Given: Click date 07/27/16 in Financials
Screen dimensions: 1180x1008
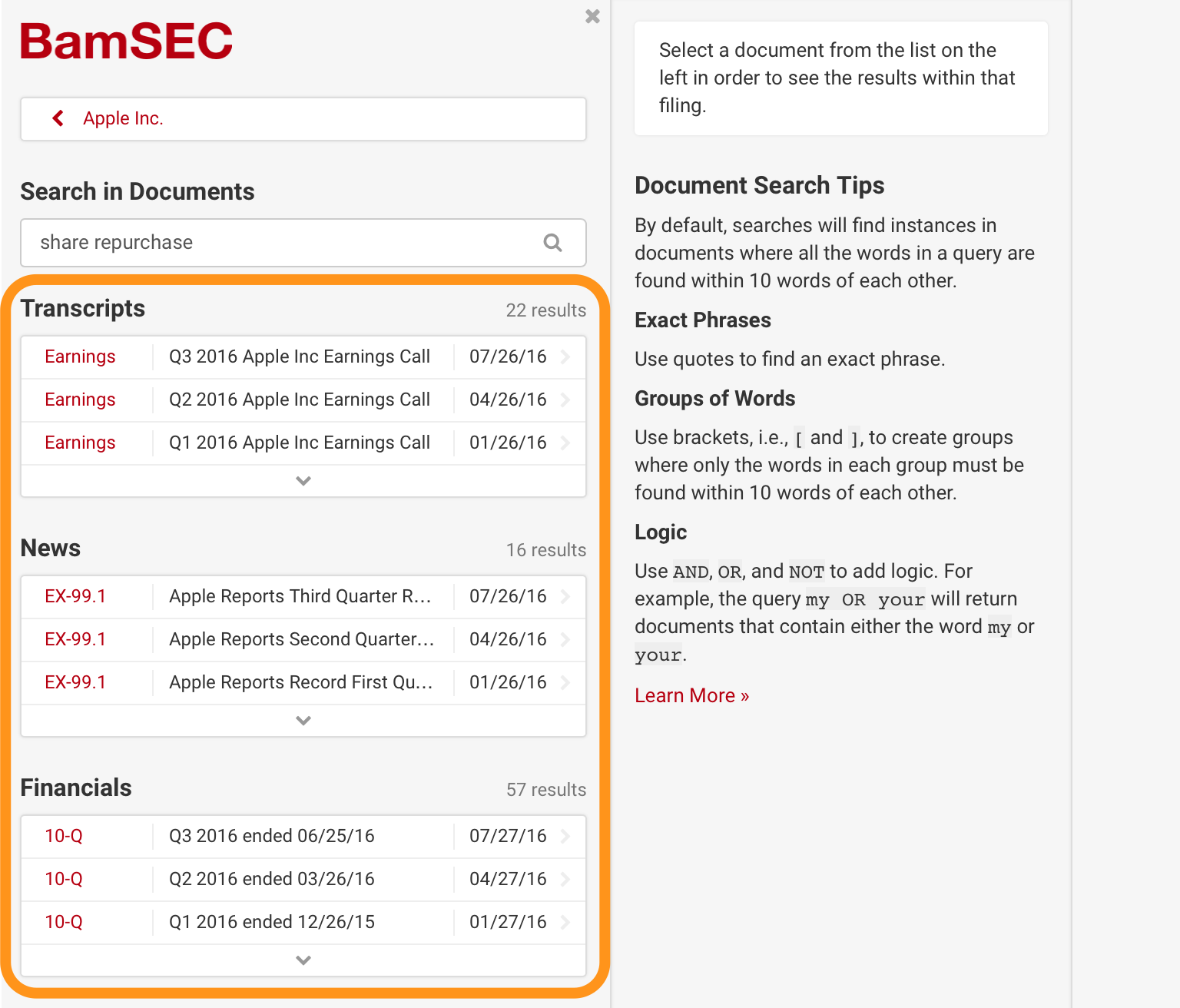Looking at the screenshot, I should click(508, 836).
